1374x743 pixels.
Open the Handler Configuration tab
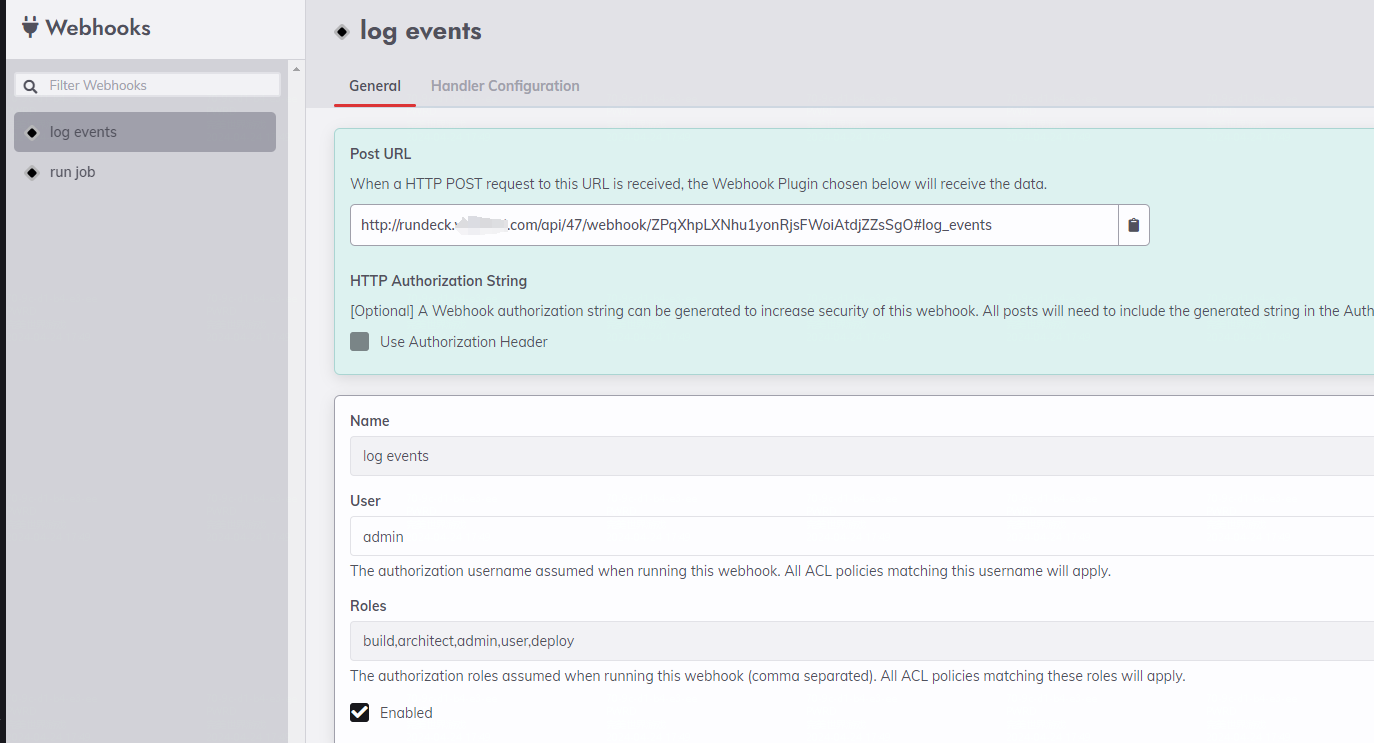click(x=505, y=86)
